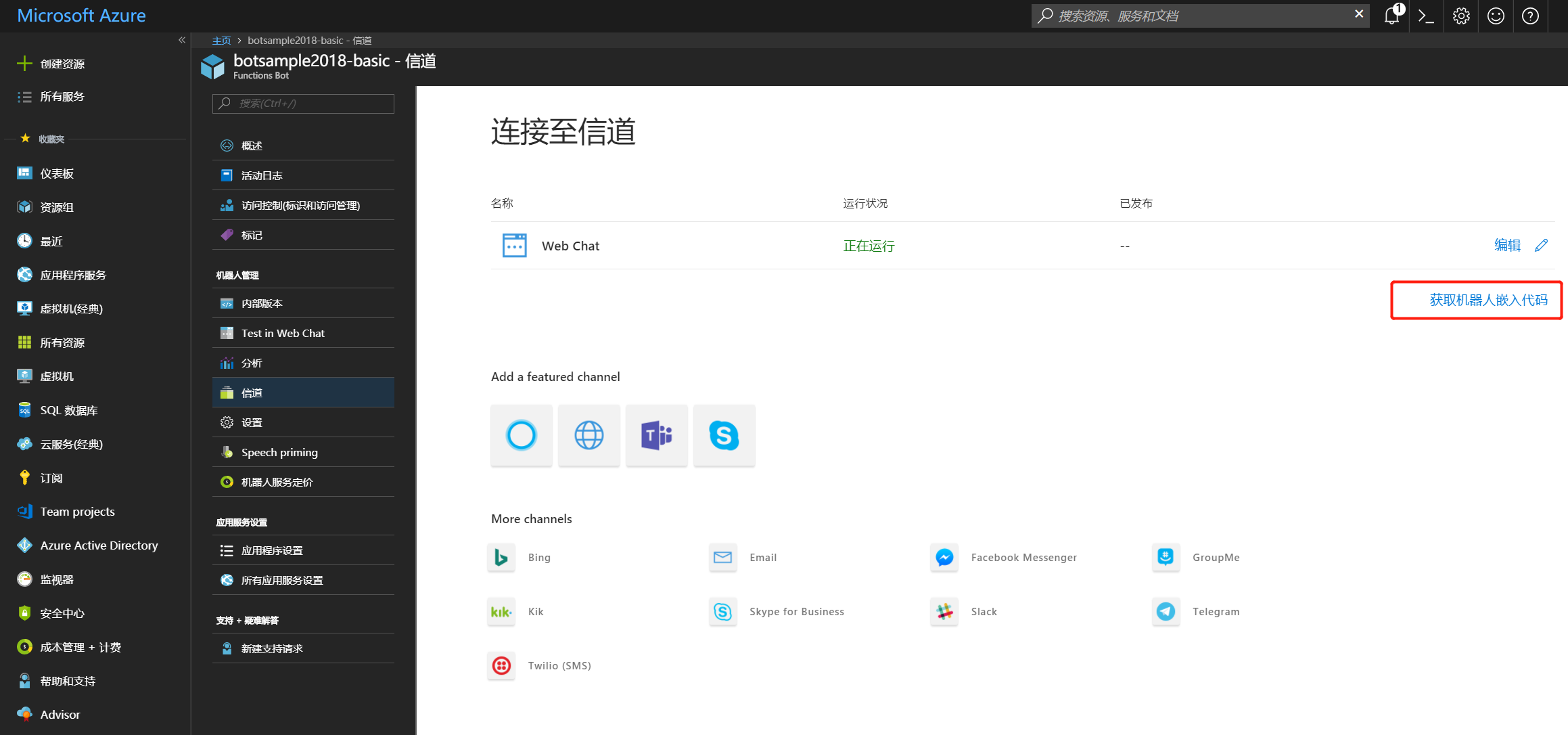Click the 所有资源 grid icon
Image resolution: width=1568 pixels, height=735 pixels.
24,342
